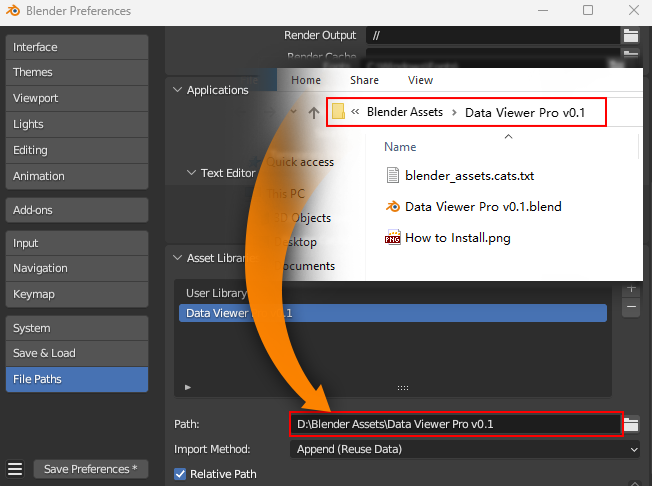
Task: Click the folder icon in address bar
Action: coord(338,111)
